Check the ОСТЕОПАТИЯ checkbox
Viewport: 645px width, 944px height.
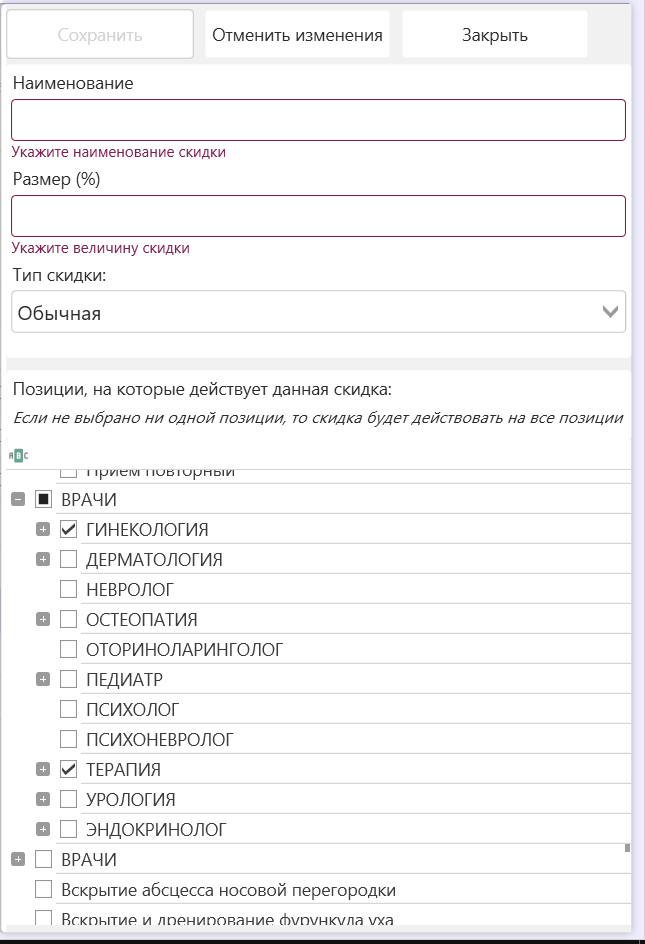[x=69, y=619]
